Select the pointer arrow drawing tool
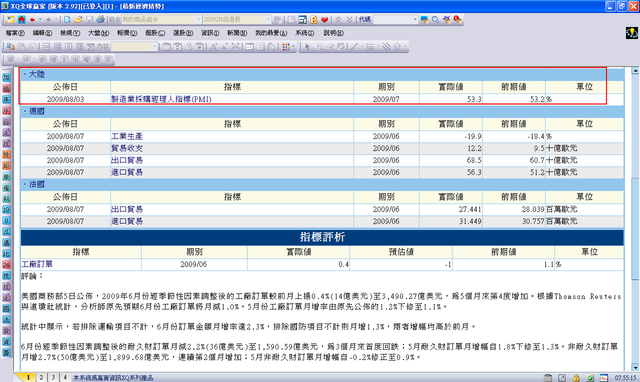The image size is (640, 382). (x=307, y=47)
